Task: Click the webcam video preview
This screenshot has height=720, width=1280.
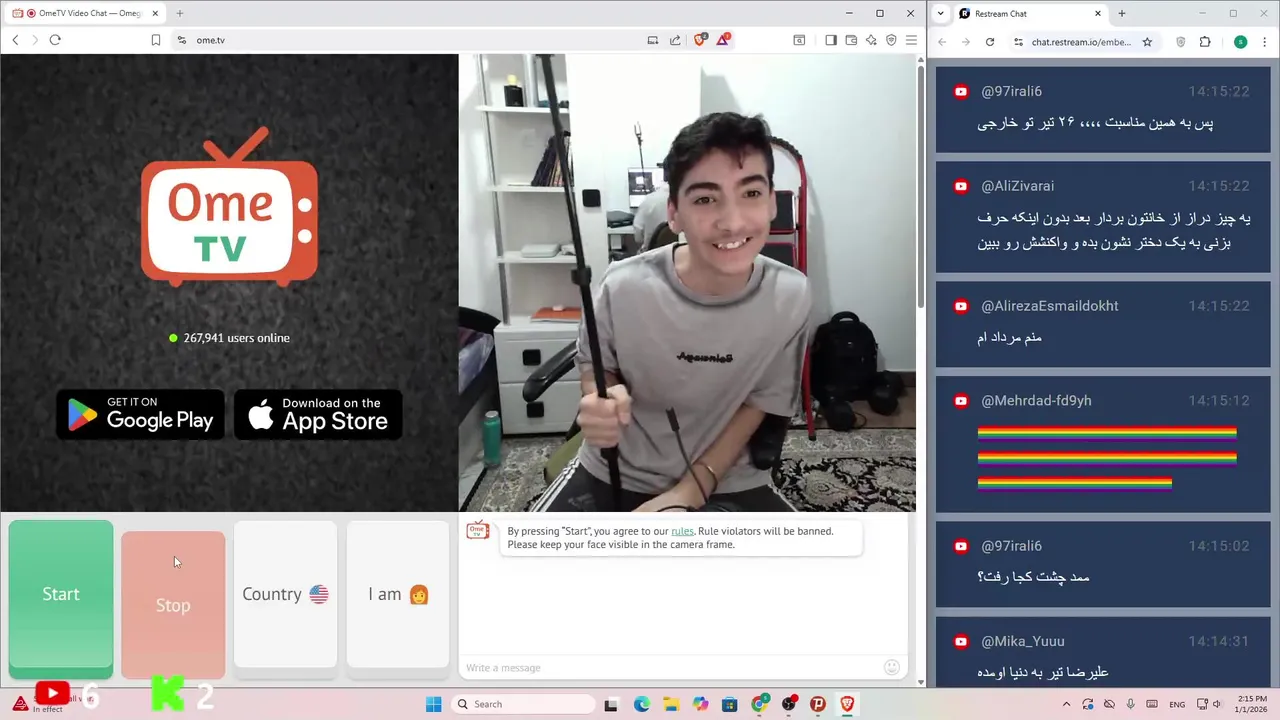Action: pyautogui.click(x=687, y=283)
